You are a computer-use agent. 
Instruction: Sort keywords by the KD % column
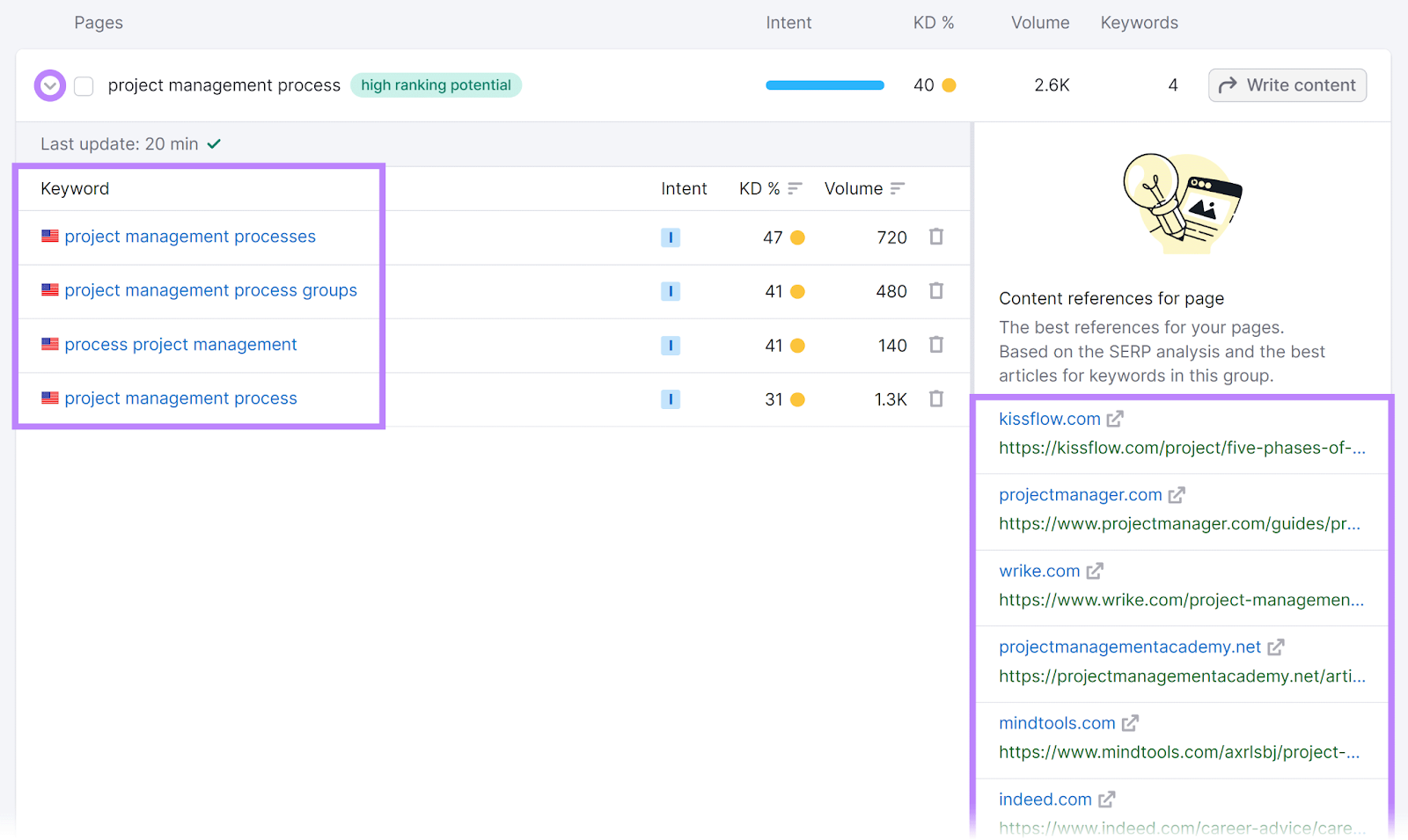click(x=795, y=187)
